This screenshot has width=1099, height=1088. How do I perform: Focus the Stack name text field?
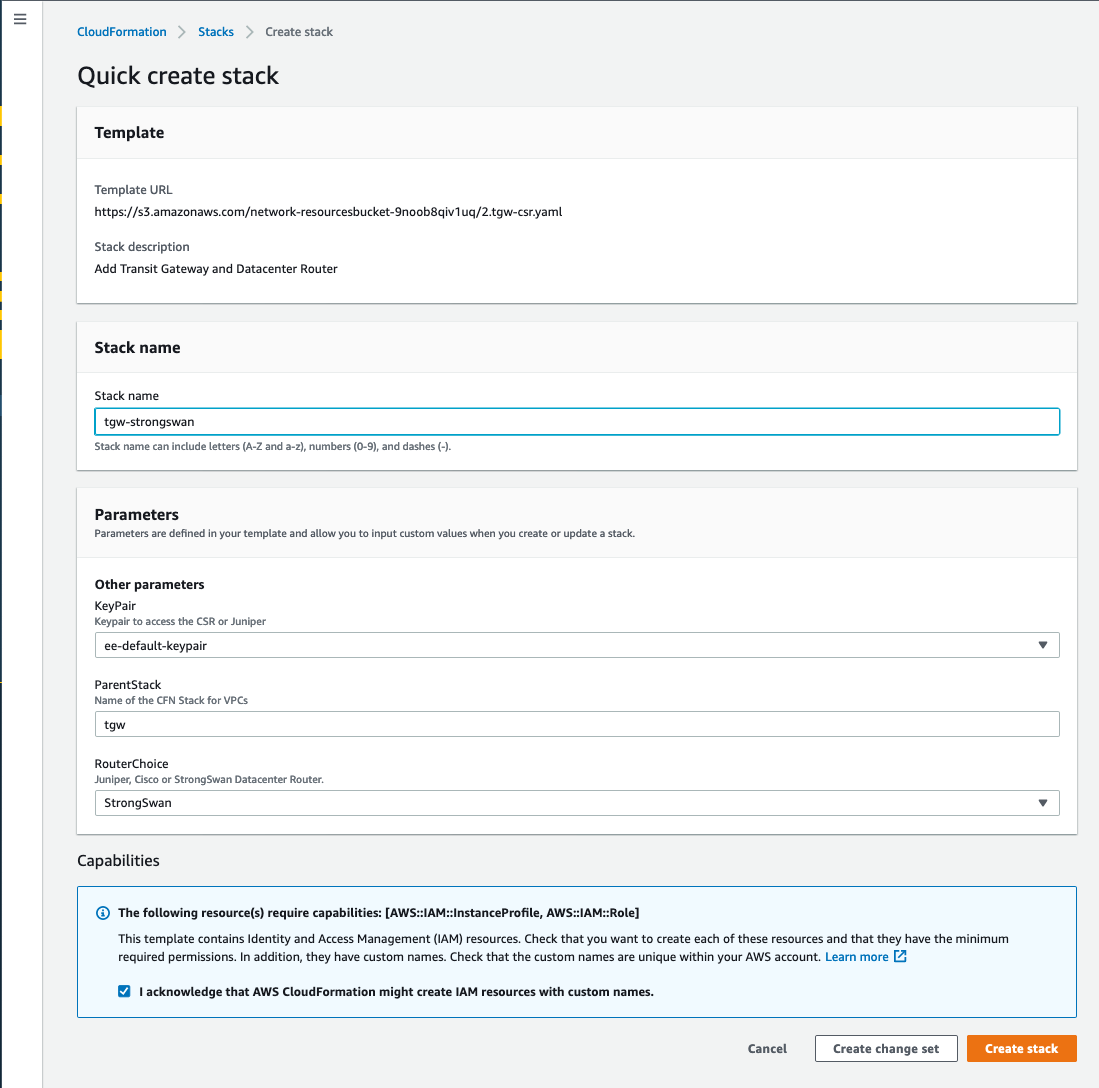tap(576, 422)
